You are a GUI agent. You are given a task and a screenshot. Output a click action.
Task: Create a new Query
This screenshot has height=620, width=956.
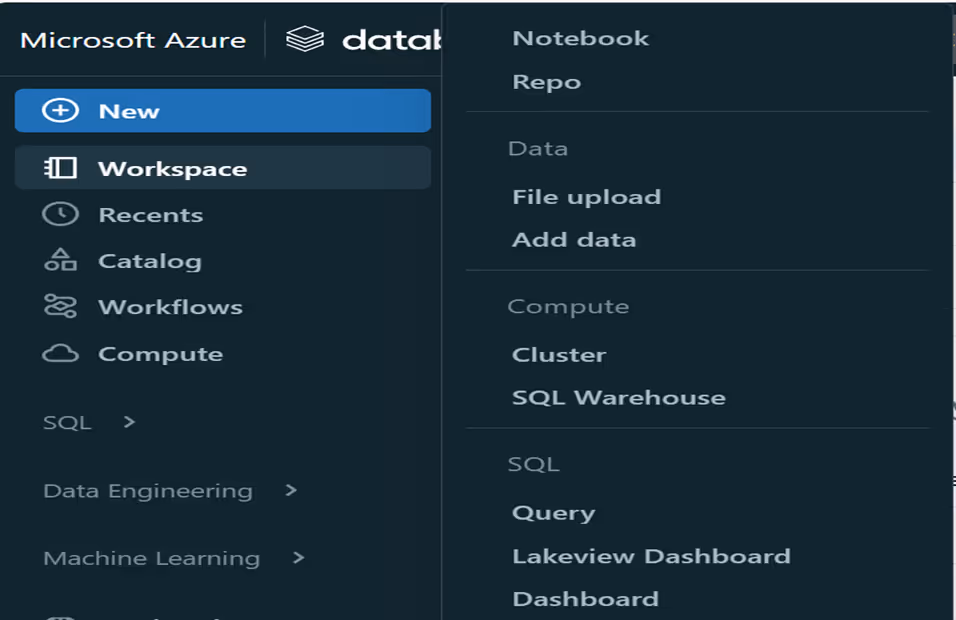click(x=554, y=513)
